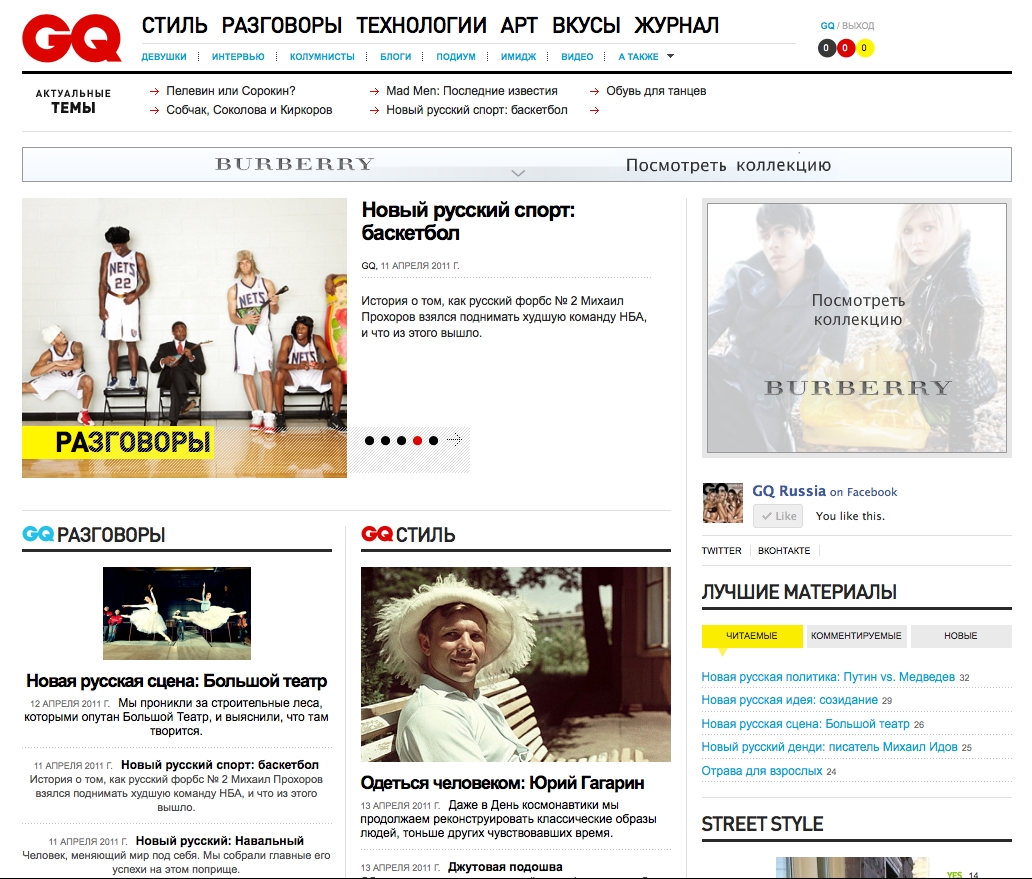Click the yellow РАЗГОВОРЫ label on the slideshow
This screenshot has height=879, width=1032.
[117, 442]
